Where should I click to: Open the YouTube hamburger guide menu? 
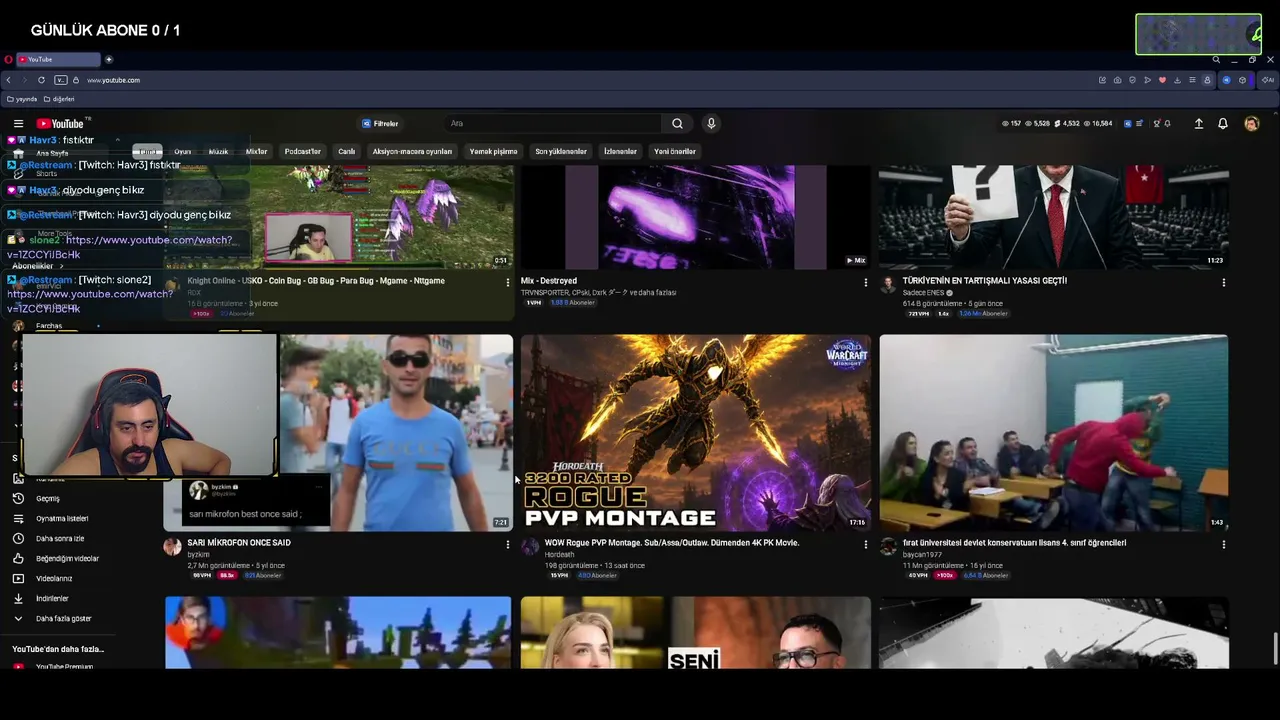(18, 124)
